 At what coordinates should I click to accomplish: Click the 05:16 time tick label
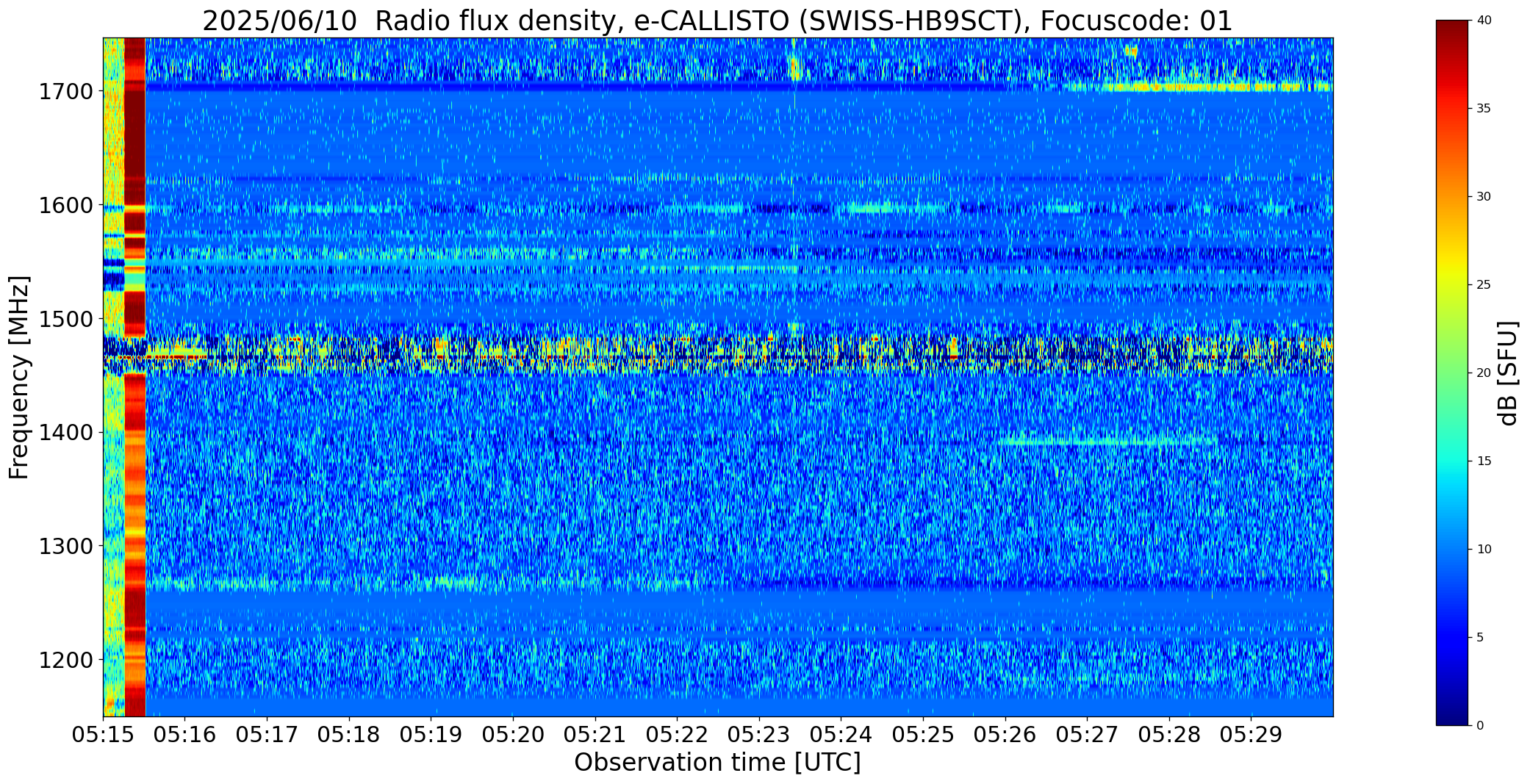185,735
